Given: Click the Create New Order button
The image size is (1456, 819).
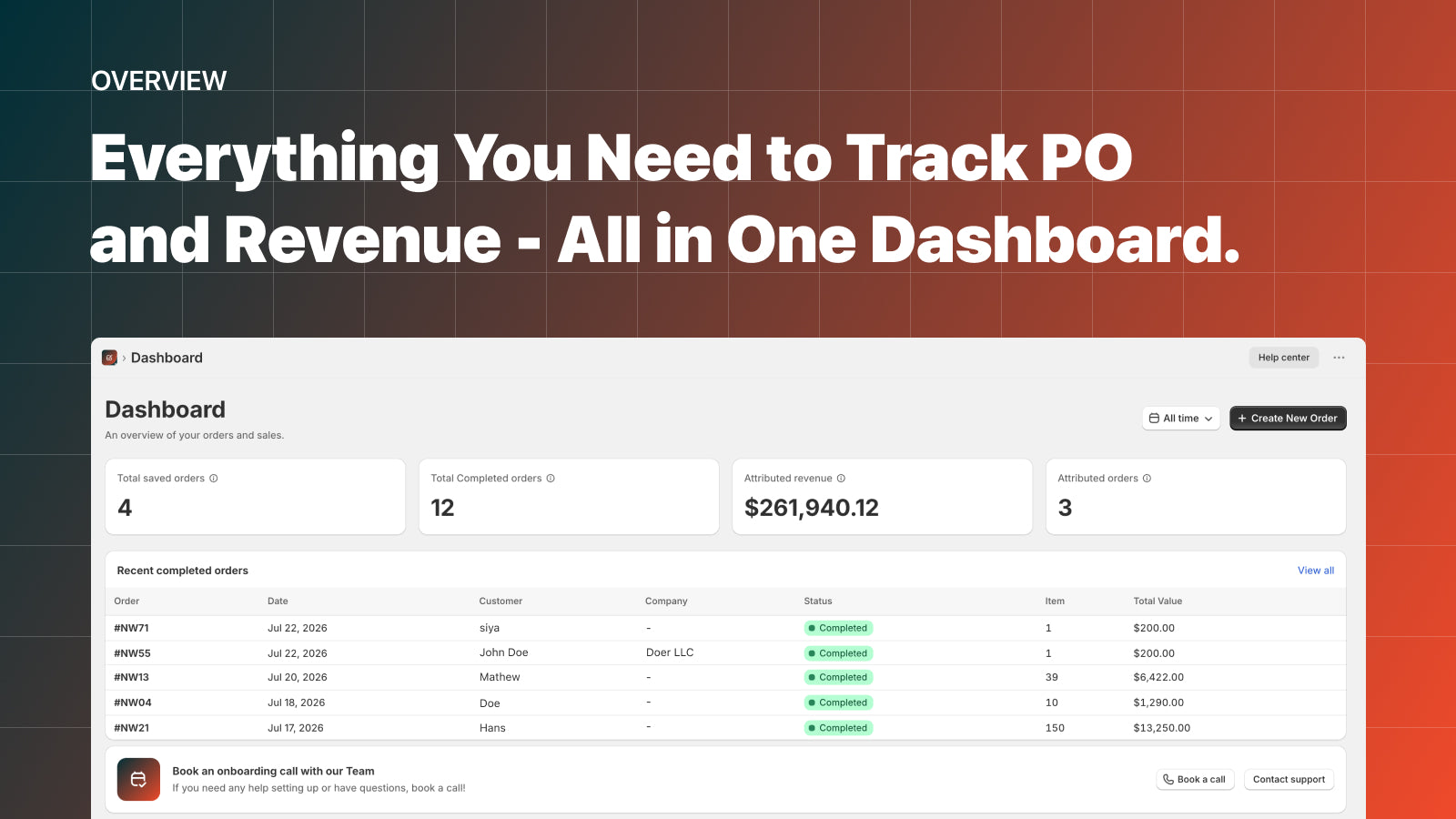Looking at the screenshot, I should (1288, 419).
